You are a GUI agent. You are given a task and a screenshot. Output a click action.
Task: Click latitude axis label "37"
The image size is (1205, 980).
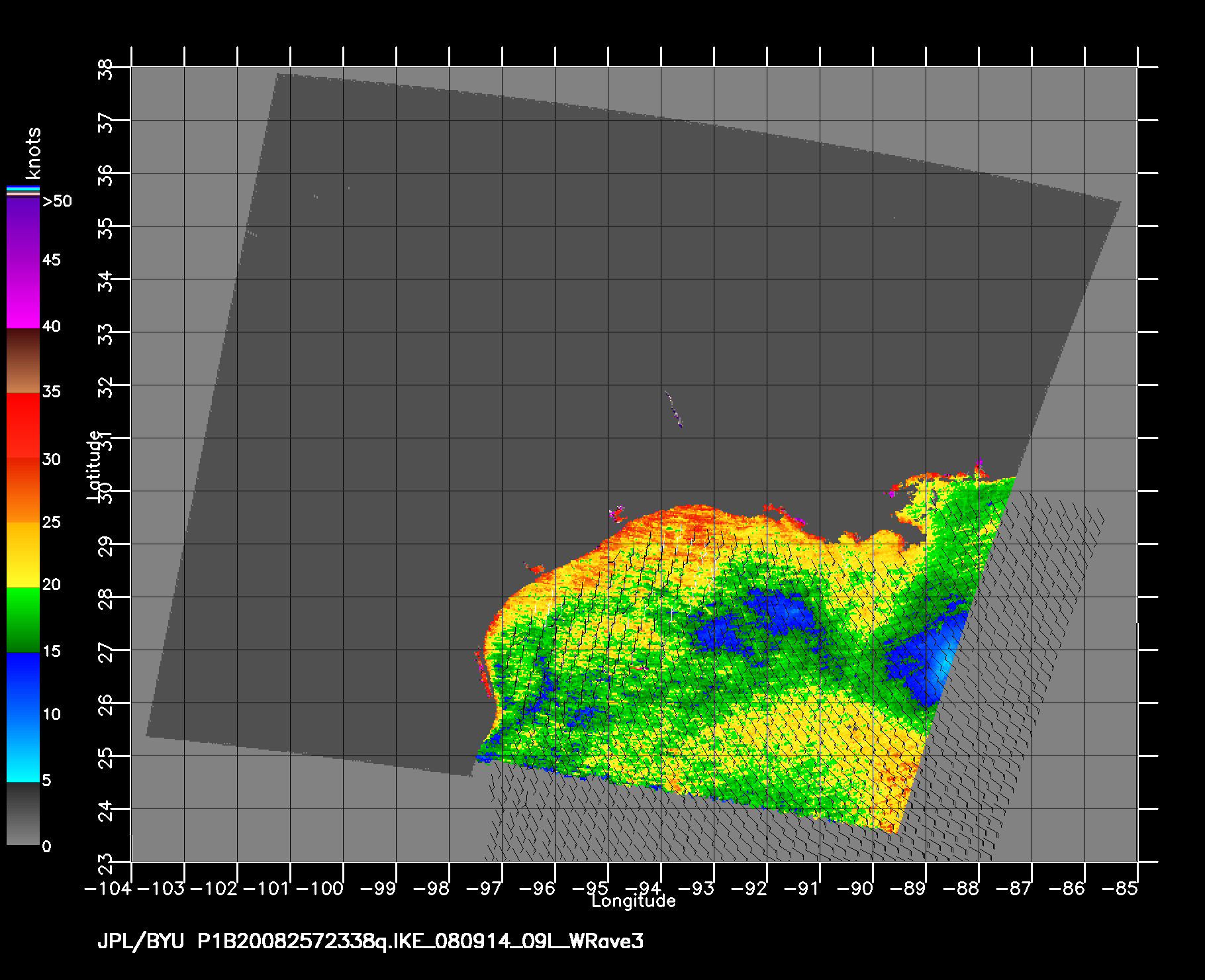click(x=106, y=121)
